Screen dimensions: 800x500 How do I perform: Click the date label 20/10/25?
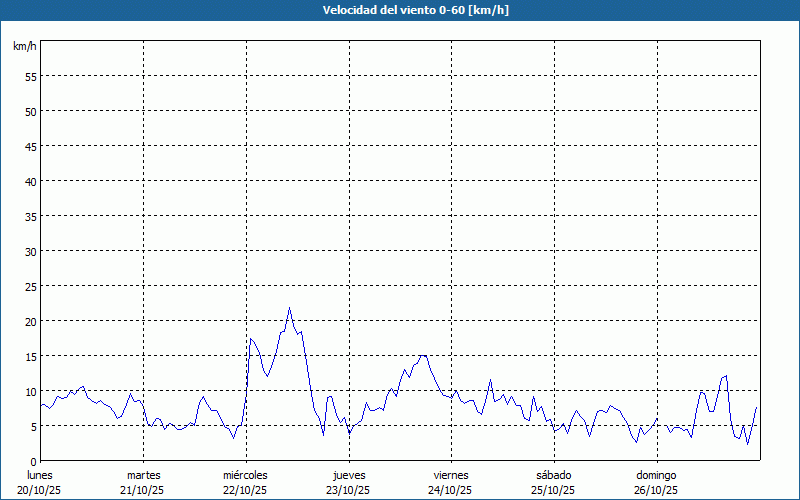click(41, 490)
